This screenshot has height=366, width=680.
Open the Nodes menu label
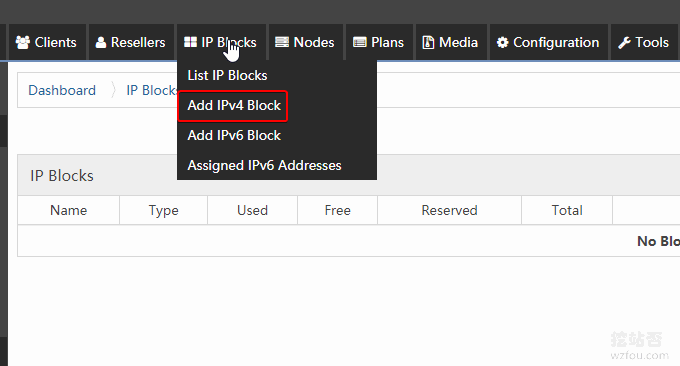314,42
